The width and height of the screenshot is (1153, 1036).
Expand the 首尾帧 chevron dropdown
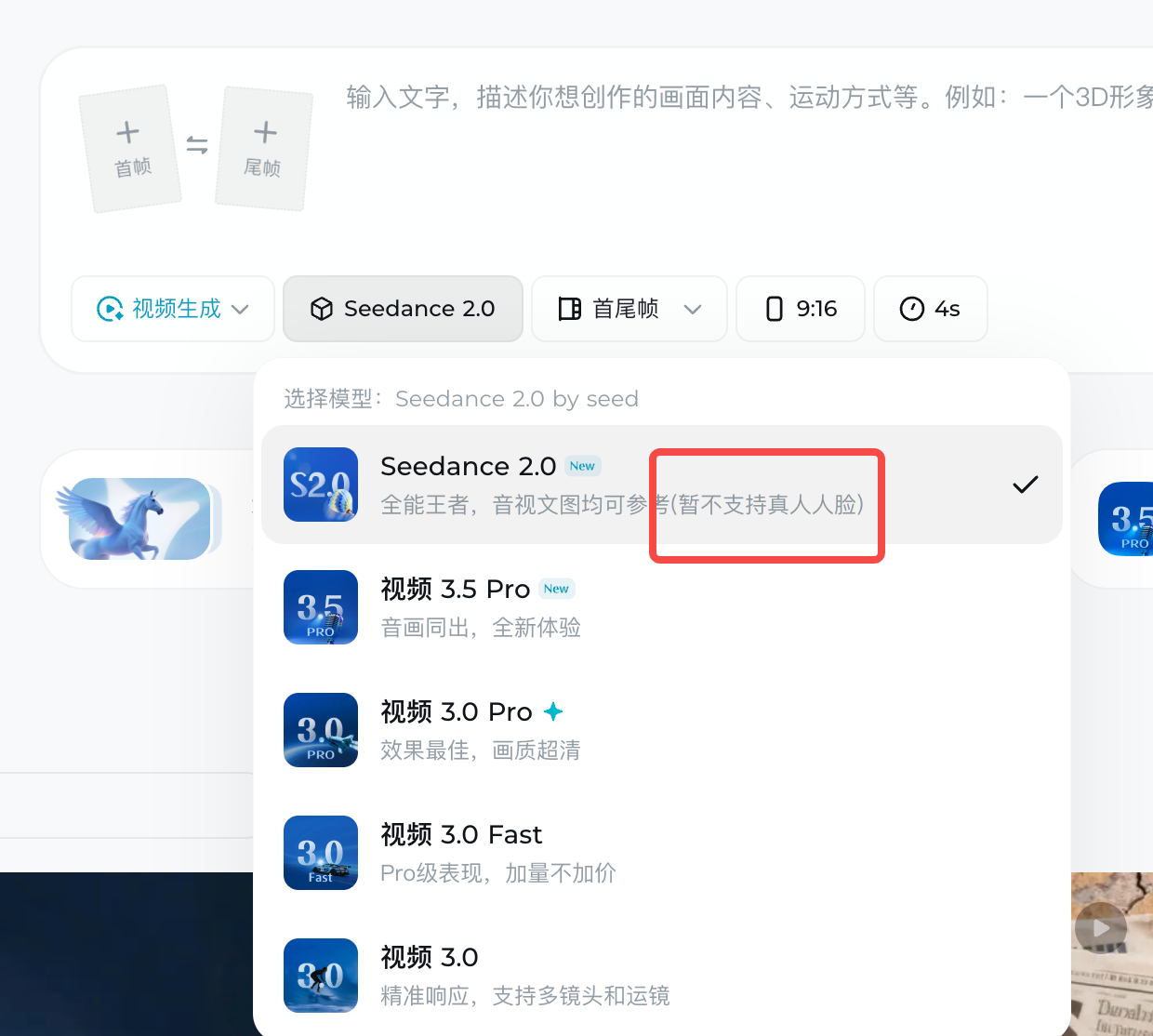tap(694, 308)
